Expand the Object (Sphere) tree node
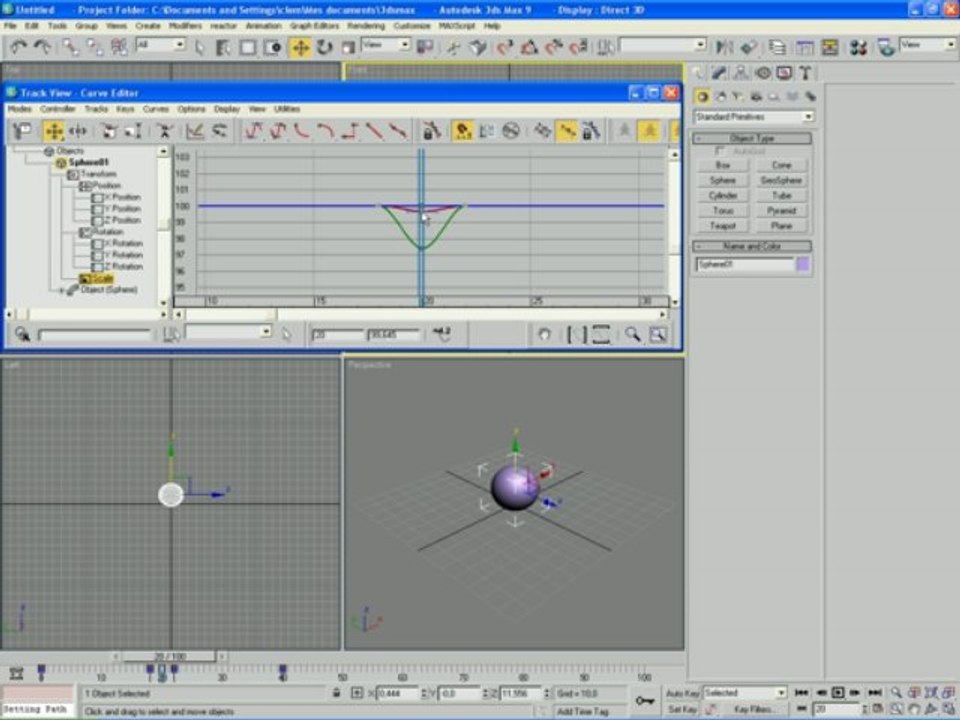Image resolution: width=960 pixels, height=720 pixels. click(62, 290)
